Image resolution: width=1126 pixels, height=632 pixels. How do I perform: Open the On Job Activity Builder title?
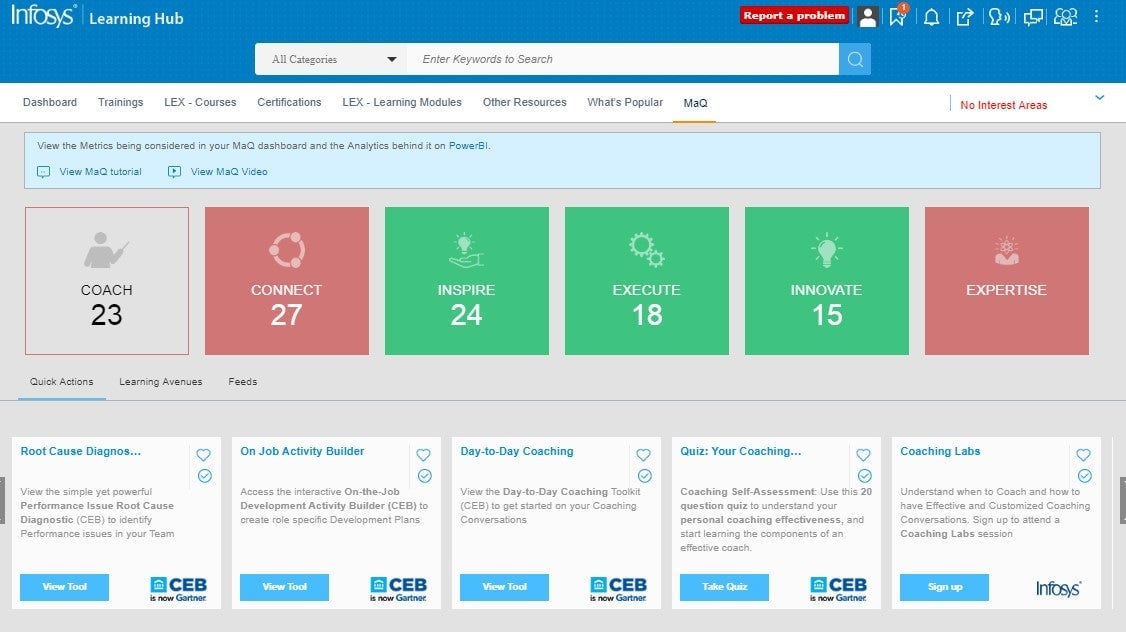pos(302,452)
